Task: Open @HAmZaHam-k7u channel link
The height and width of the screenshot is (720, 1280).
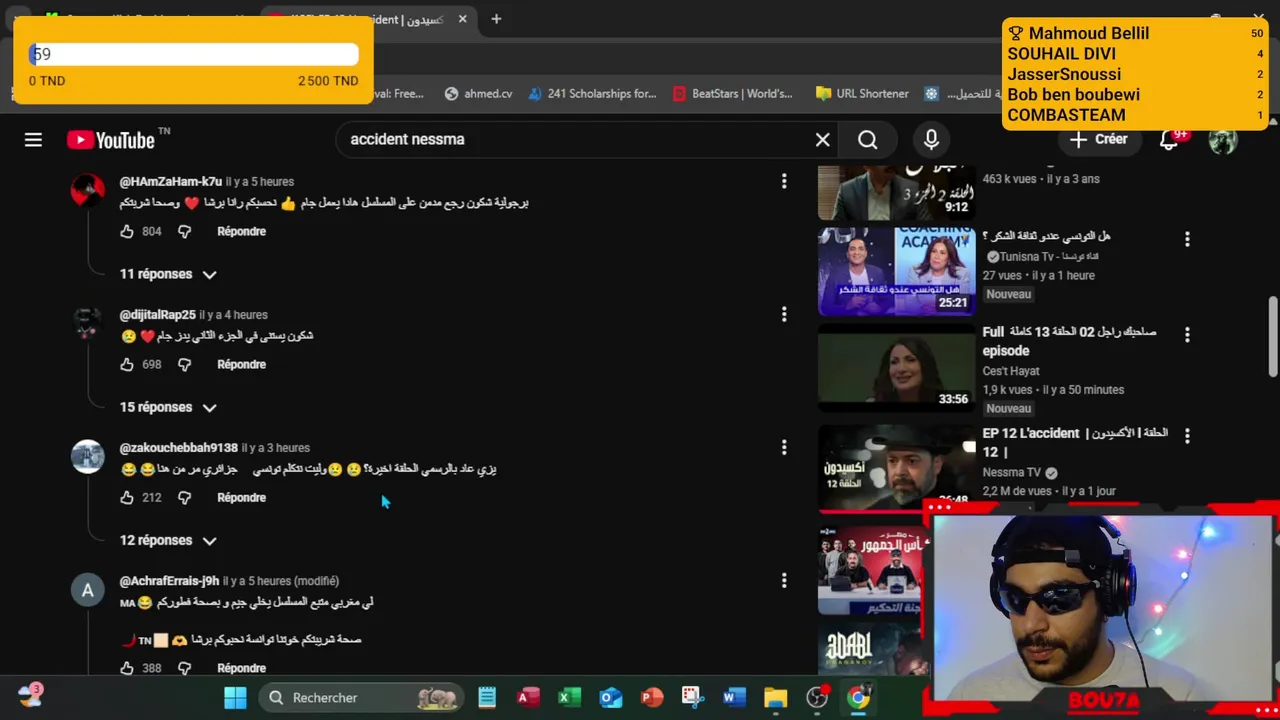Action: [170, 181]
